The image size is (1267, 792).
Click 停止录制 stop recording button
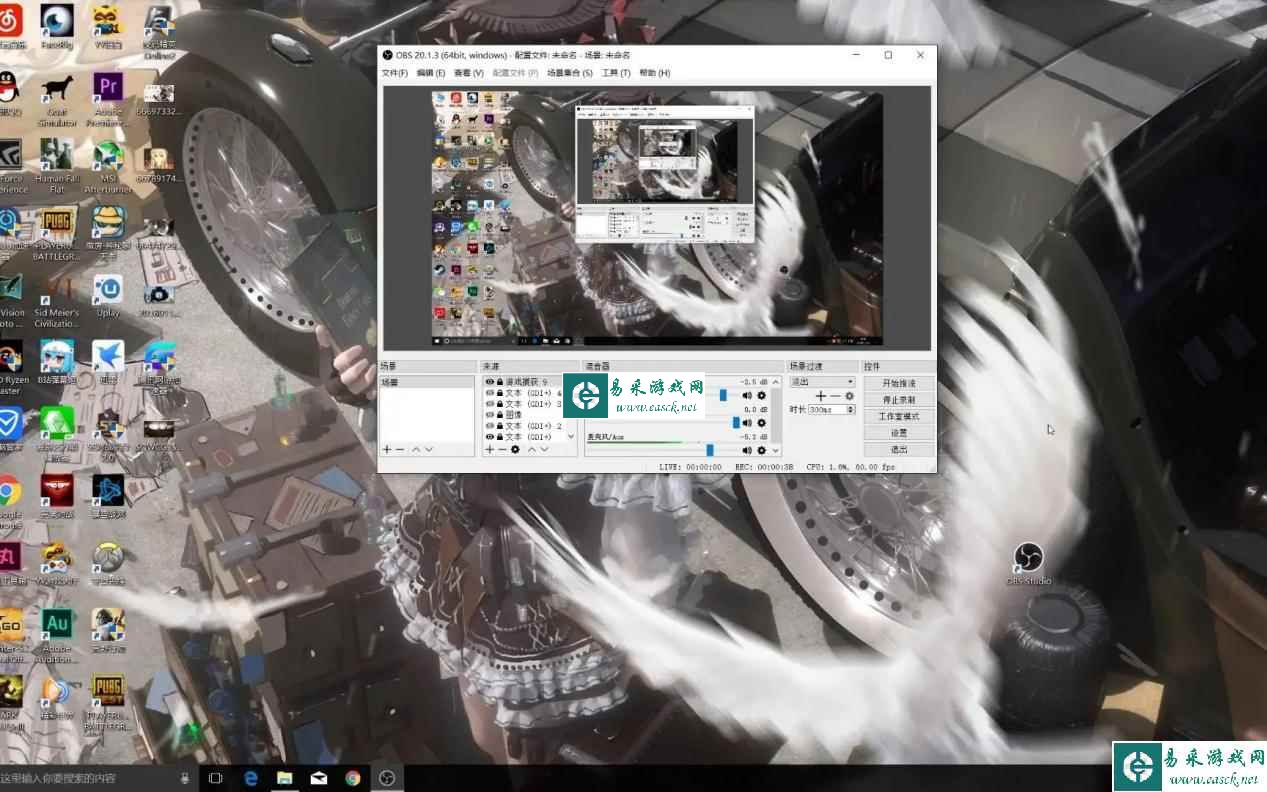899,399
